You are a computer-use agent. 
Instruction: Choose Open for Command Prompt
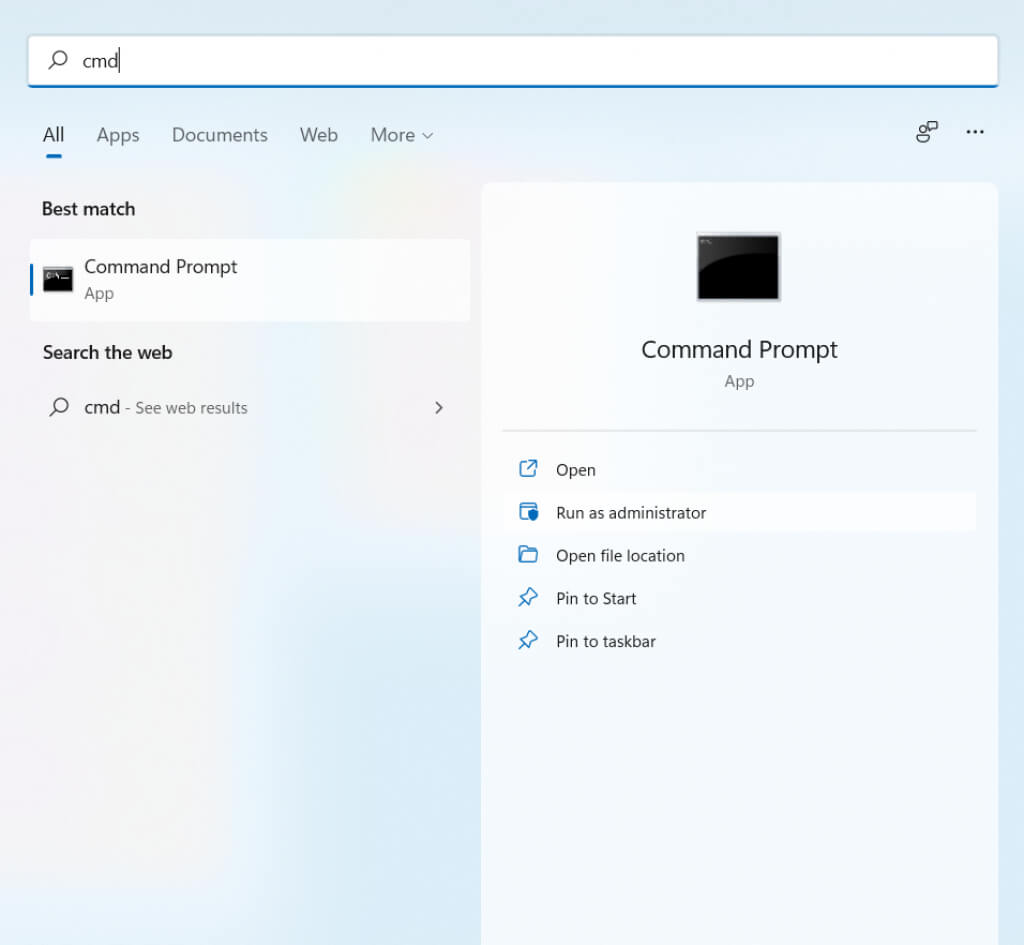click(x=739, y=470)
